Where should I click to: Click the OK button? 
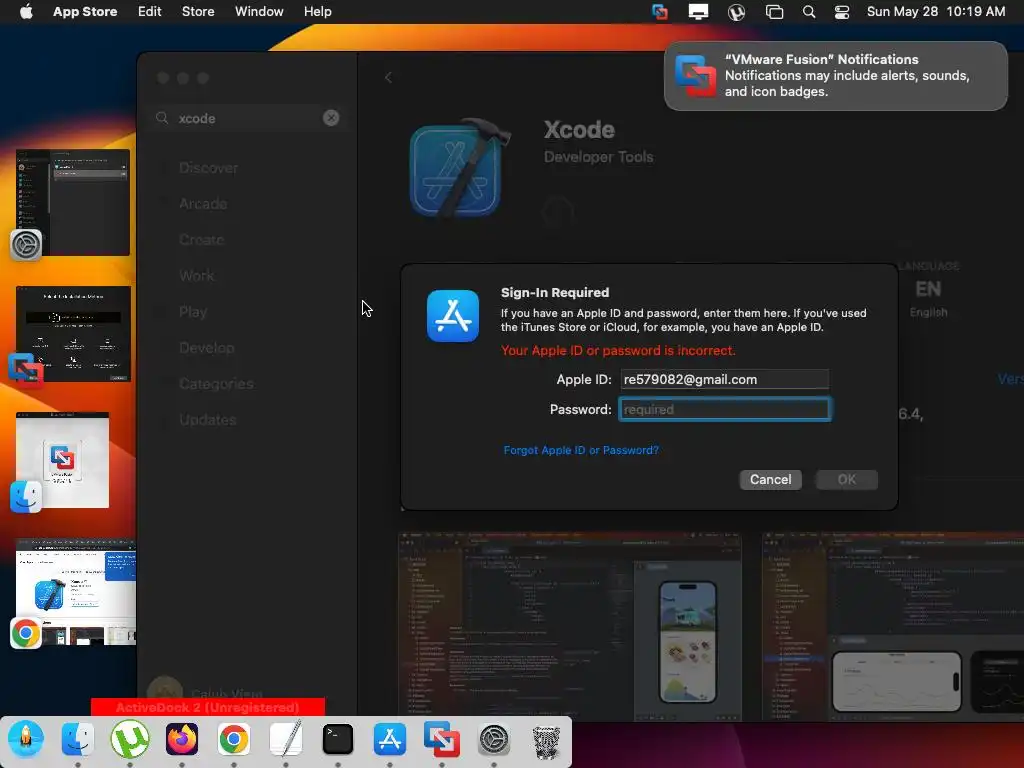tap(846, 479)
